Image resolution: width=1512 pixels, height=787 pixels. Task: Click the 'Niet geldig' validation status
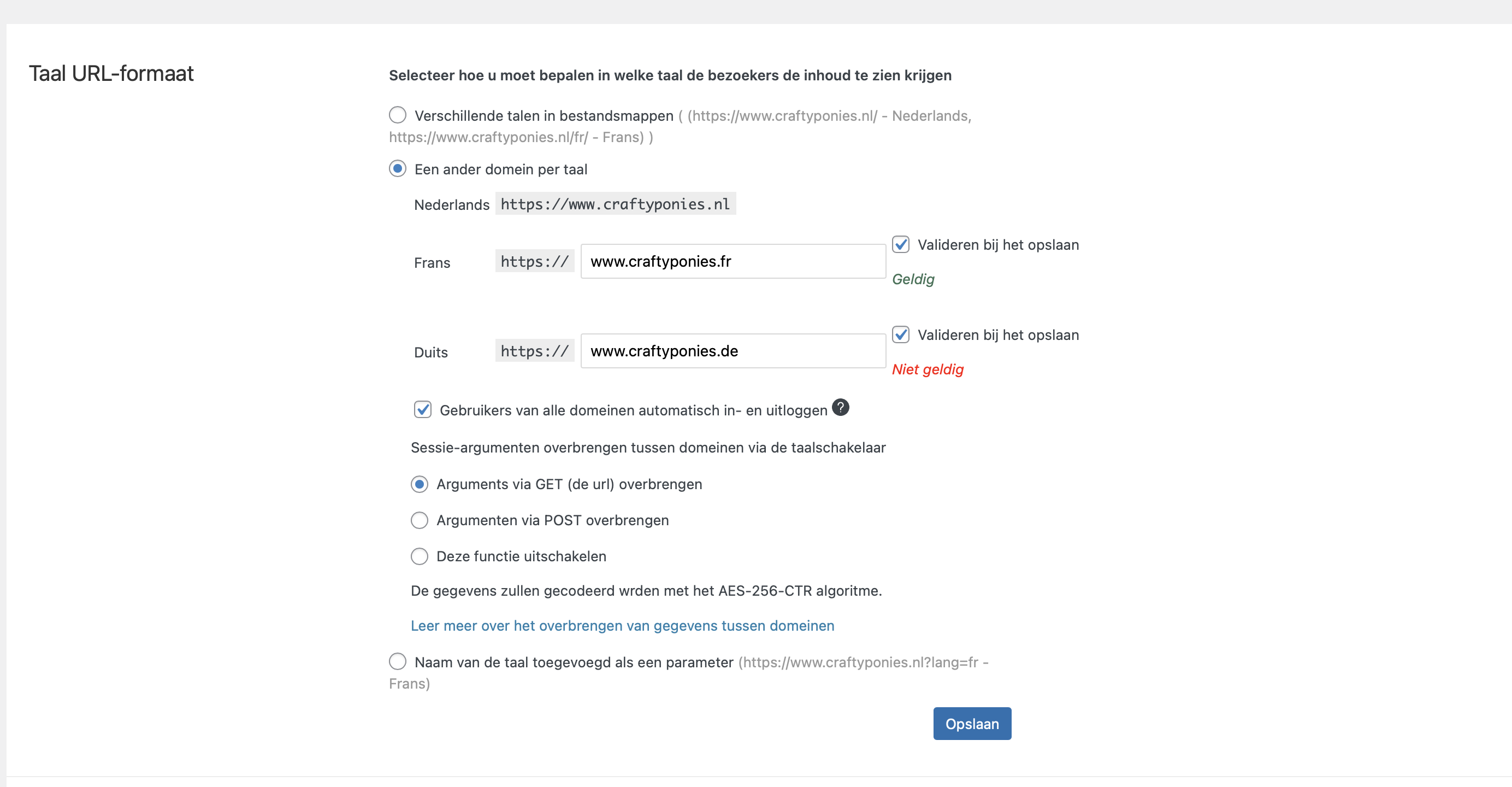tap(928, 369)
